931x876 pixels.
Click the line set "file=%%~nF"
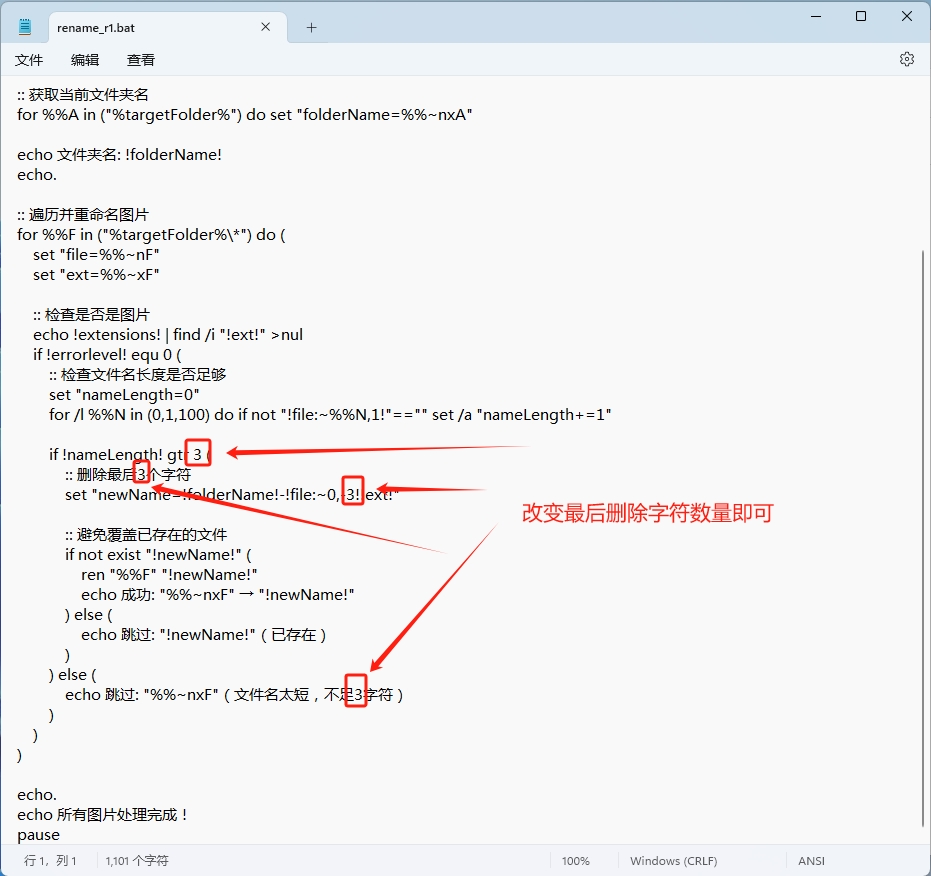(x=96, y=254)
